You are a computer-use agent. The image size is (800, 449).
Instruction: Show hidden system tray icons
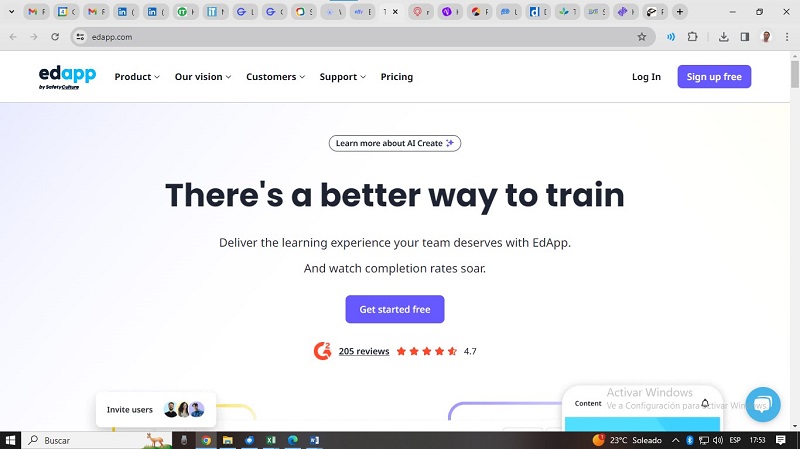point(676,440)
